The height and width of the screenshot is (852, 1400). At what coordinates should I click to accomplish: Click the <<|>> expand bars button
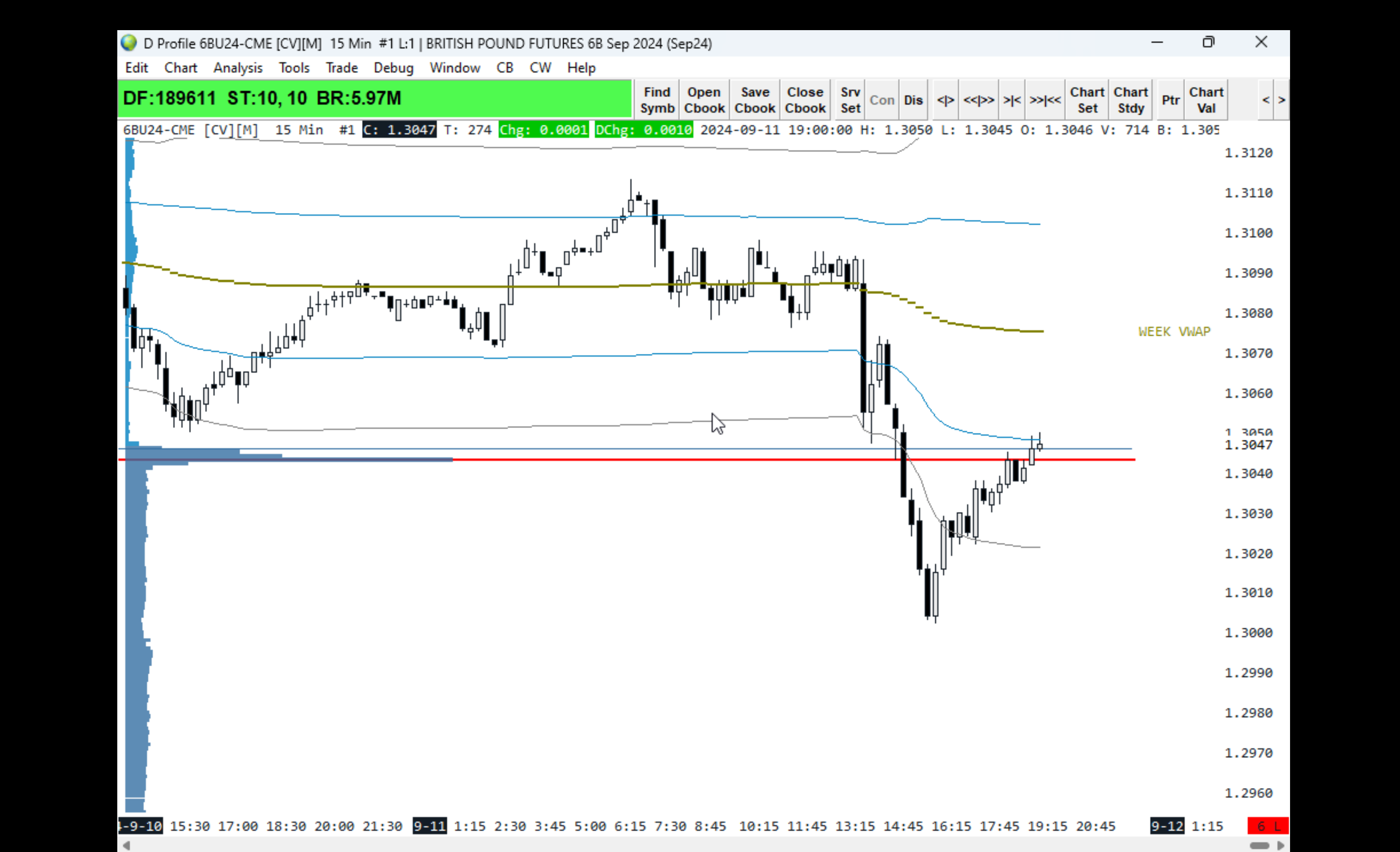click(x=979, y=100)
